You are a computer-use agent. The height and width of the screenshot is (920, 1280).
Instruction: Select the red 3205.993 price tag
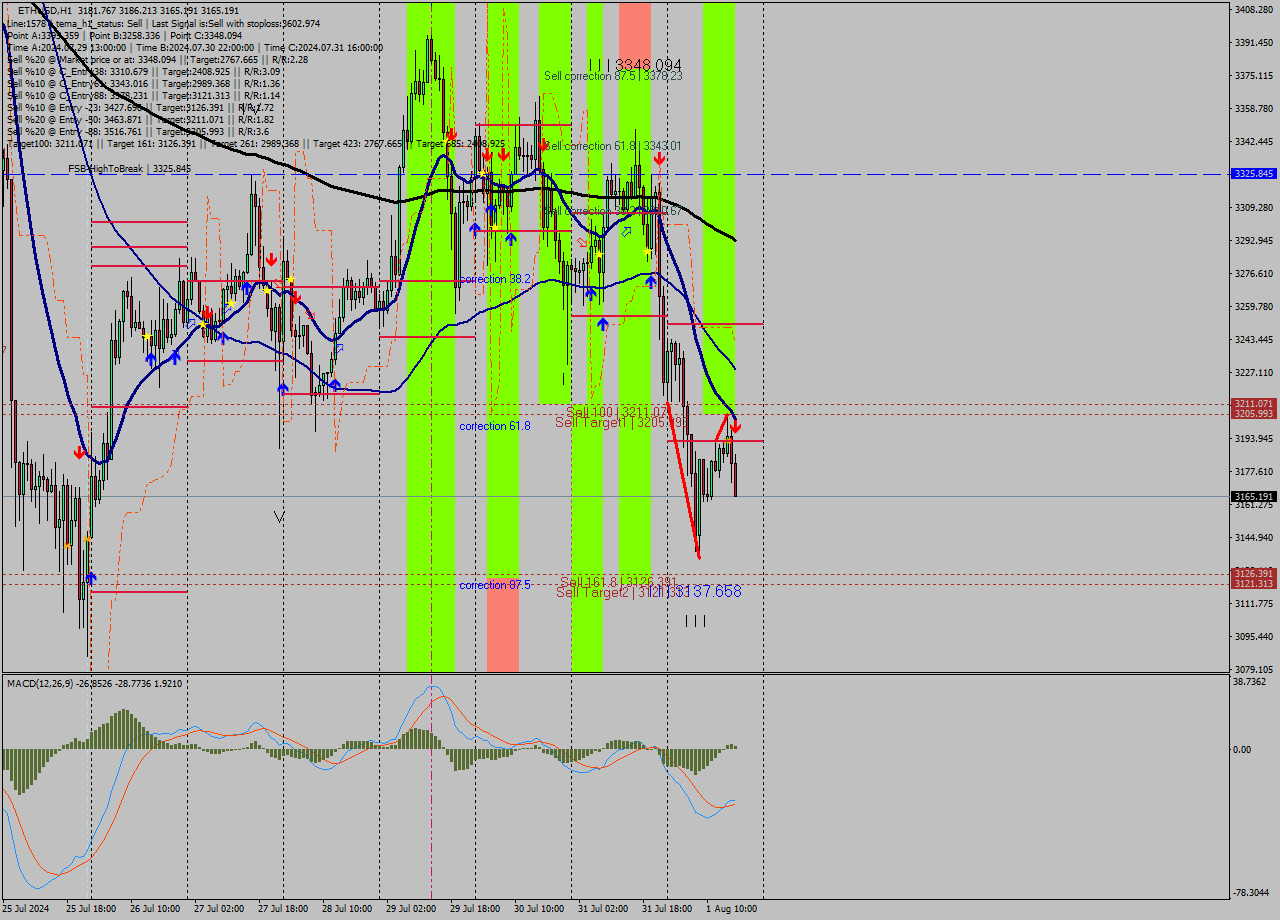point(1254,414)
